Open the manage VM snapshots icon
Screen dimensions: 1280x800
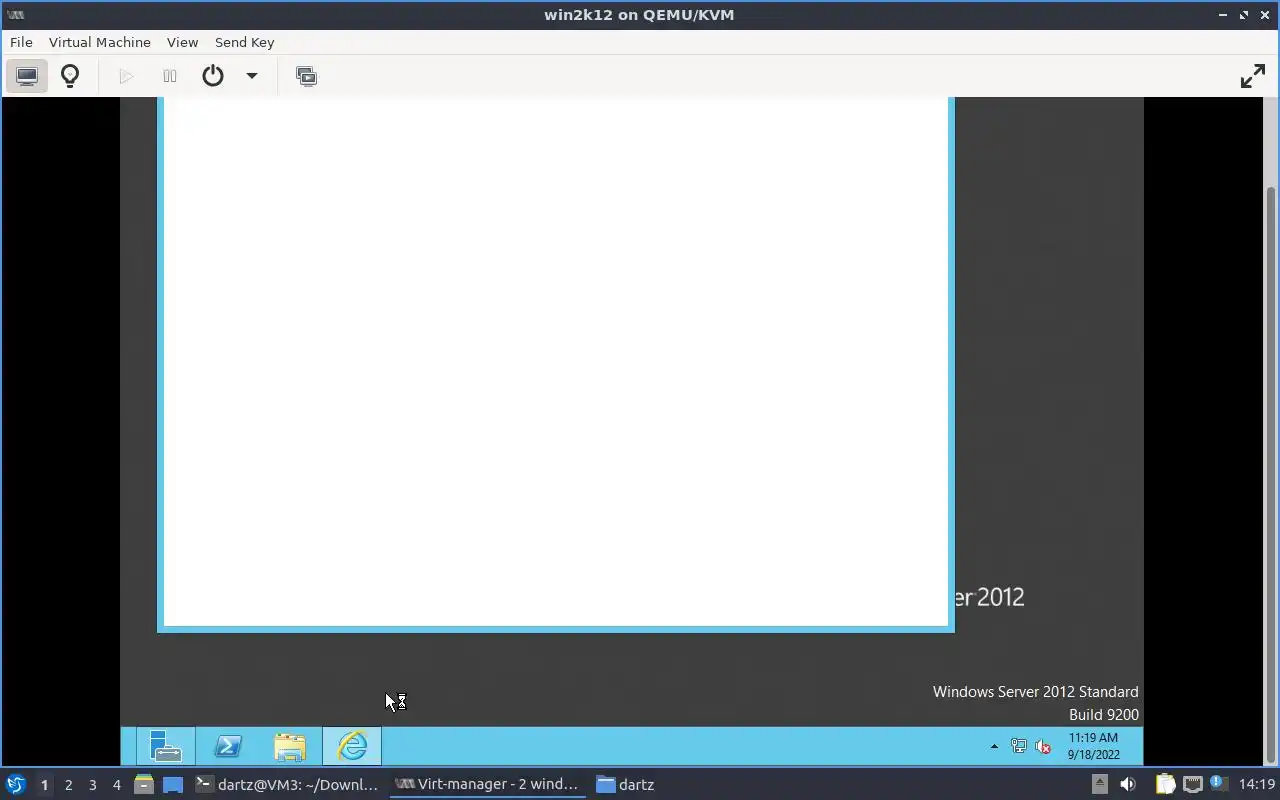(307, 76)
